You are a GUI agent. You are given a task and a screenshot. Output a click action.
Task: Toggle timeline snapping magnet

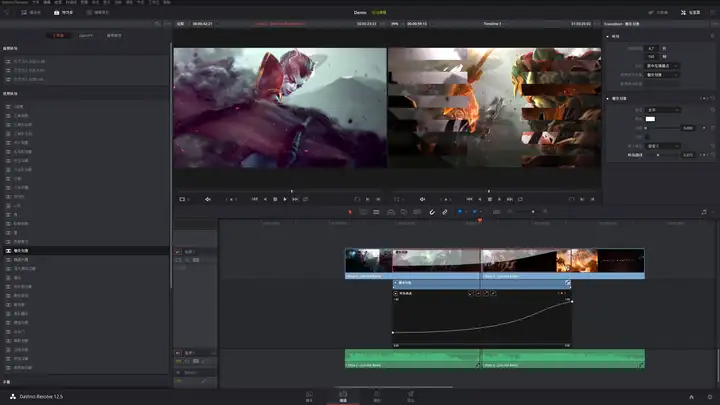pyautogui.click(x=432, y=212)
